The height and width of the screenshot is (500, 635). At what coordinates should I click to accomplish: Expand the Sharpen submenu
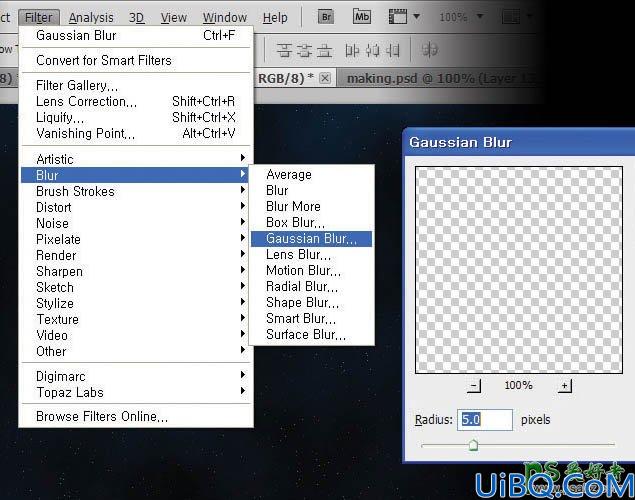(x=136, y=271)
